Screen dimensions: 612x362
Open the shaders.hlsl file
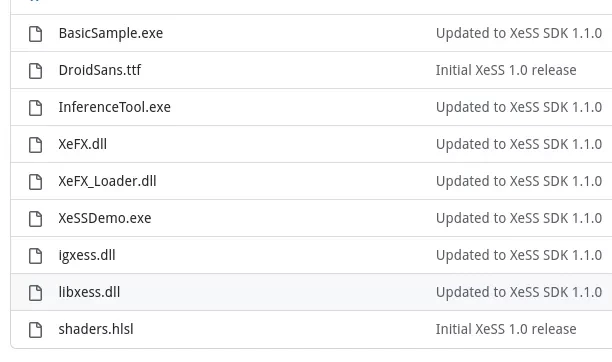(96, 329)
